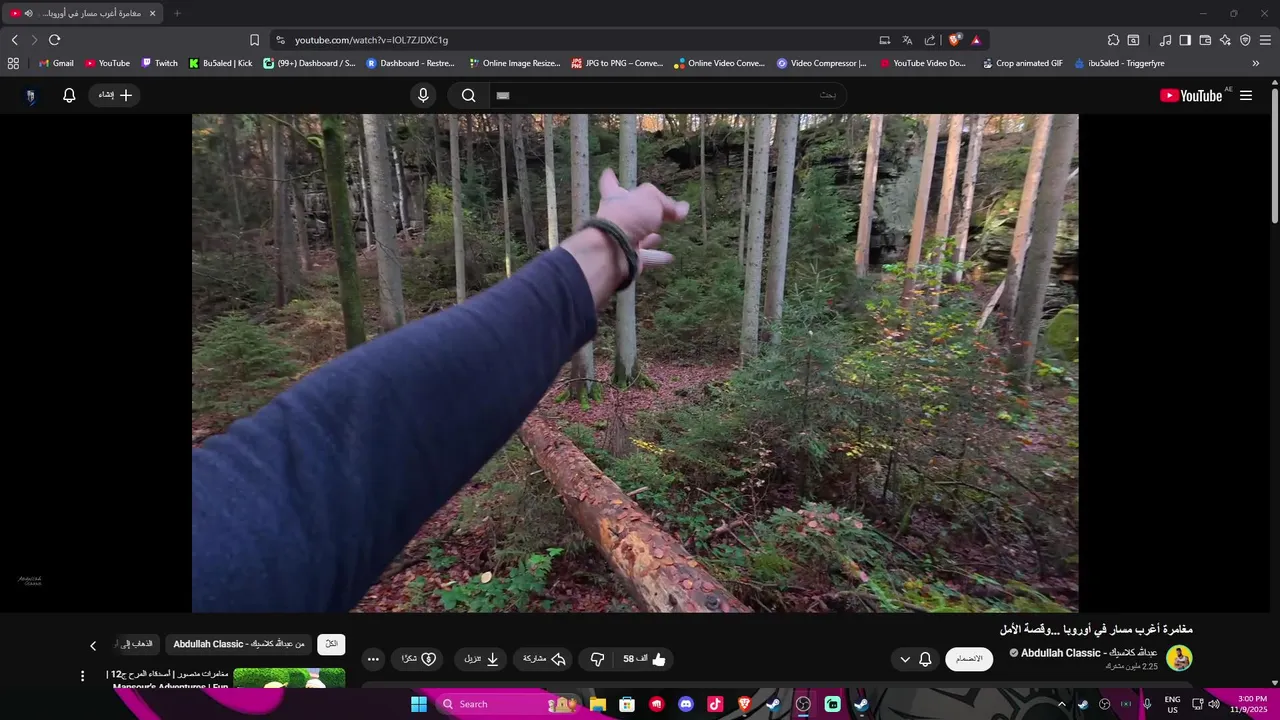The image size is (1280, 720).
Task: Open the ibuSaled - Triggerfyre bookmark
Action: tap(1119, 63)
